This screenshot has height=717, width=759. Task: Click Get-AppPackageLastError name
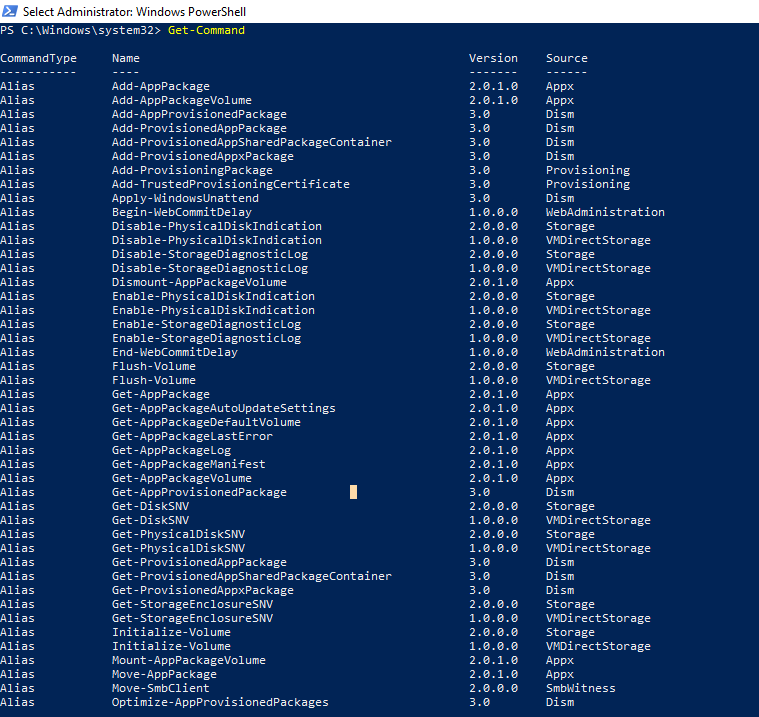192,436
